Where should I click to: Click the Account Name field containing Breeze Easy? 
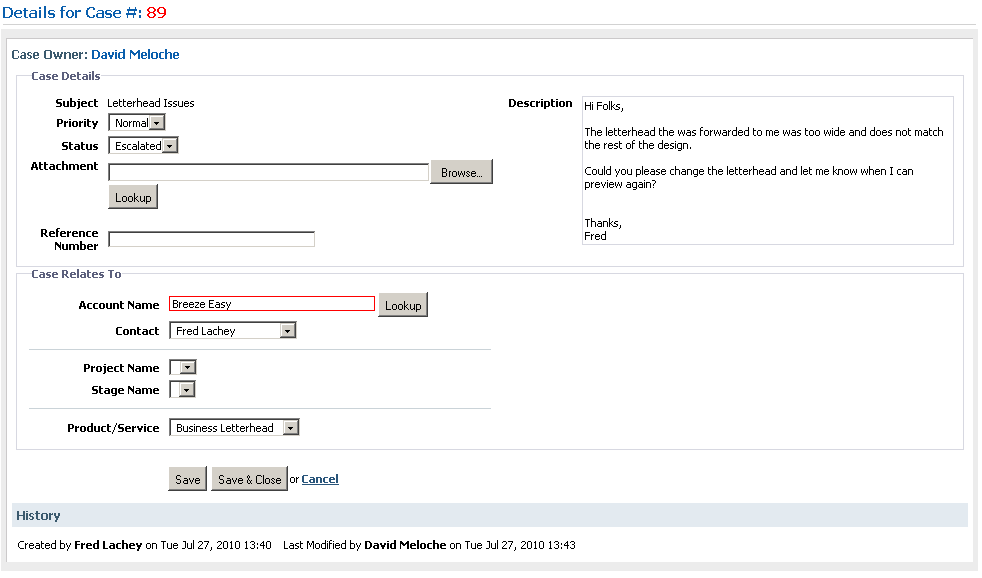[x=272, y=304]
